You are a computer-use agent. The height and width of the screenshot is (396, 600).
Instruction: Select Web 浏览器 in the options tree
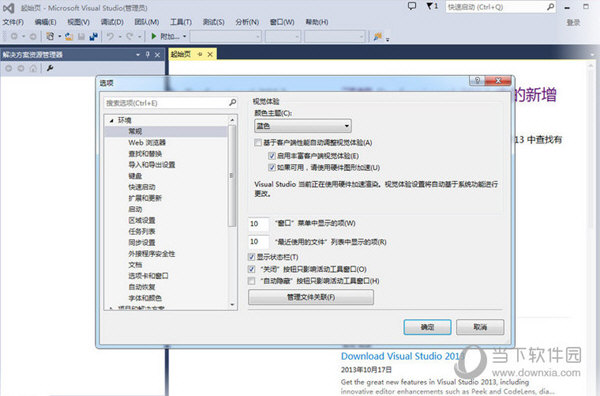147,143
